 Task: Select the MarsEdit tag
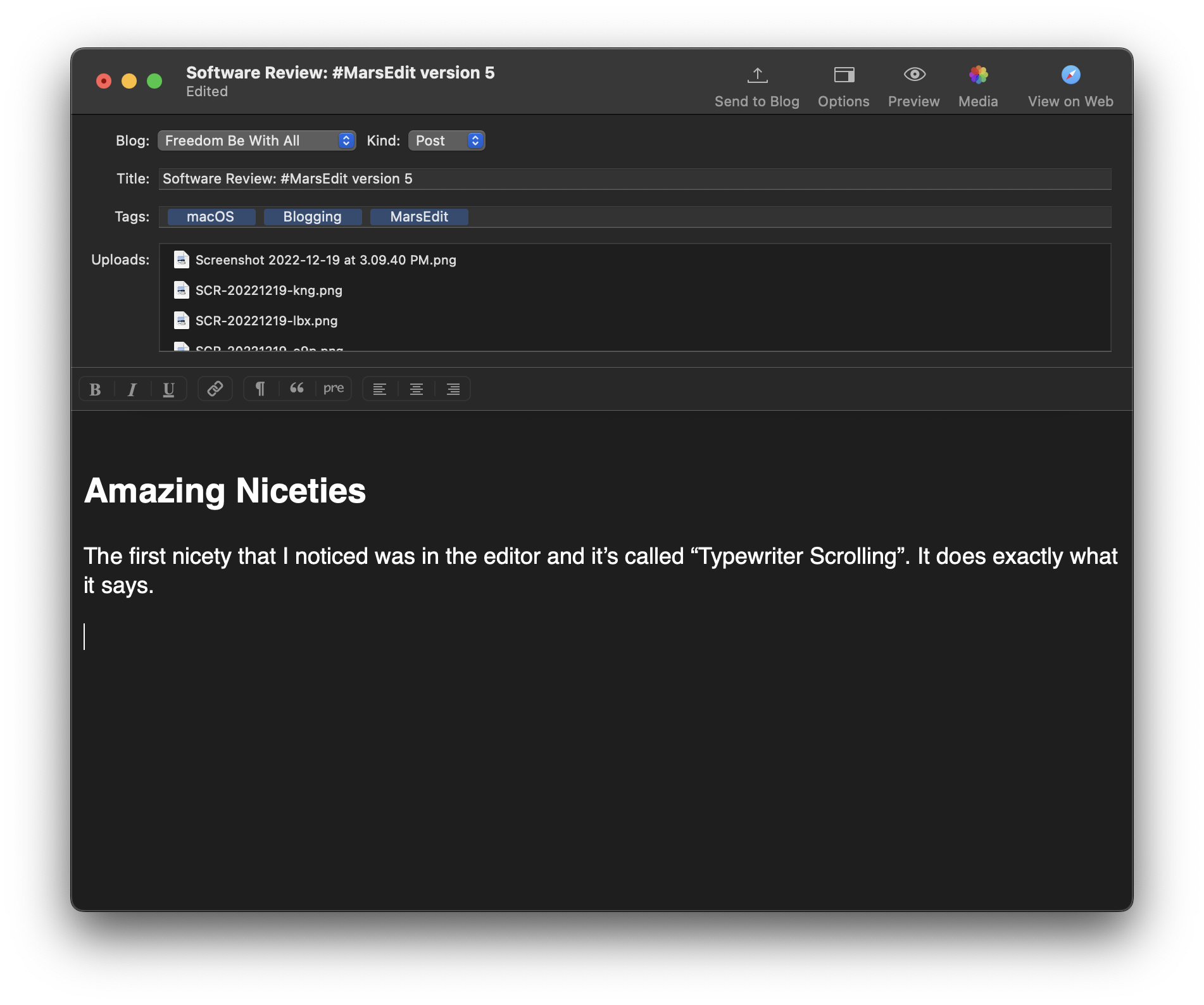pos(419,217)
